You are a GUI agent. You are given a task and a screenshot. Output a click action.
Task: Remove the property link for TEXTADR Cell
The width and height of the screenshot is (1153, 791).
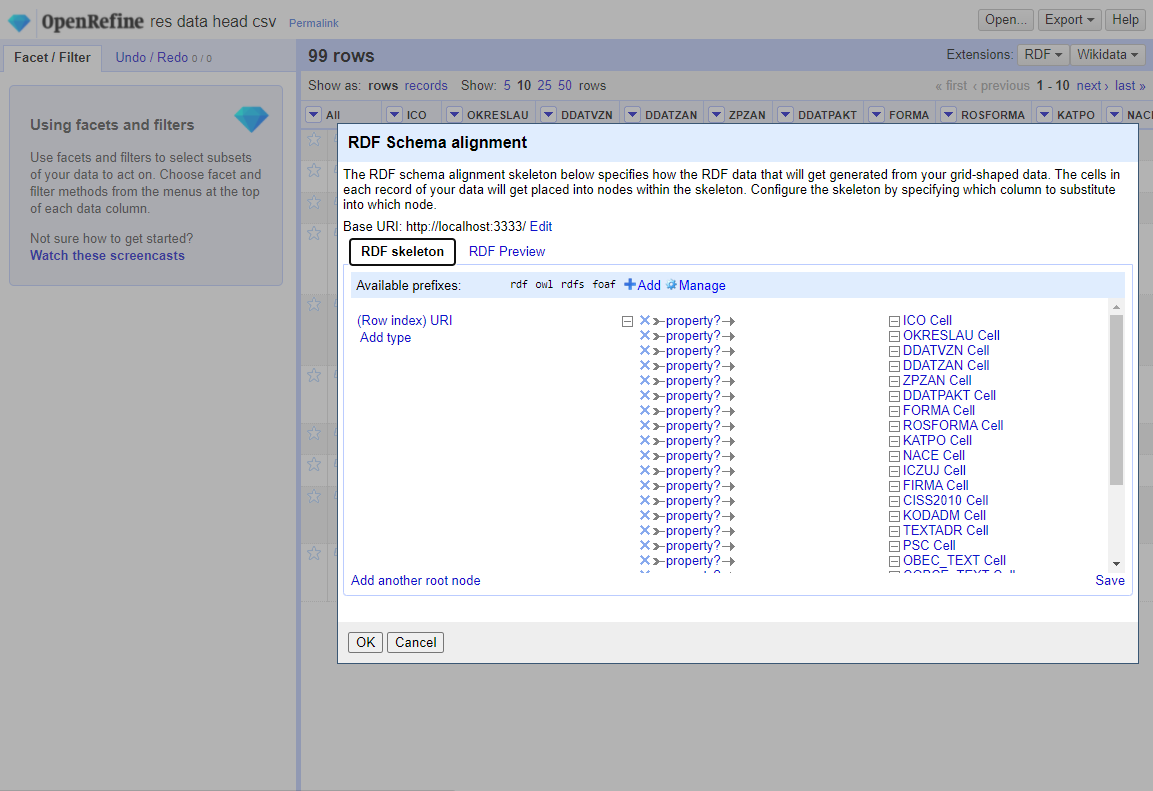point(645,530)
